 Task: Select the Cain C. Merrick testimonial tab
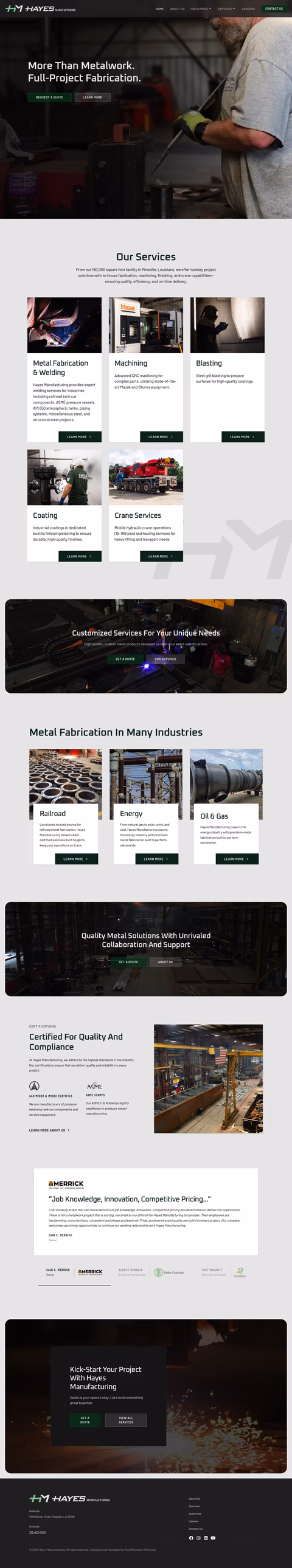(74, 1272)
